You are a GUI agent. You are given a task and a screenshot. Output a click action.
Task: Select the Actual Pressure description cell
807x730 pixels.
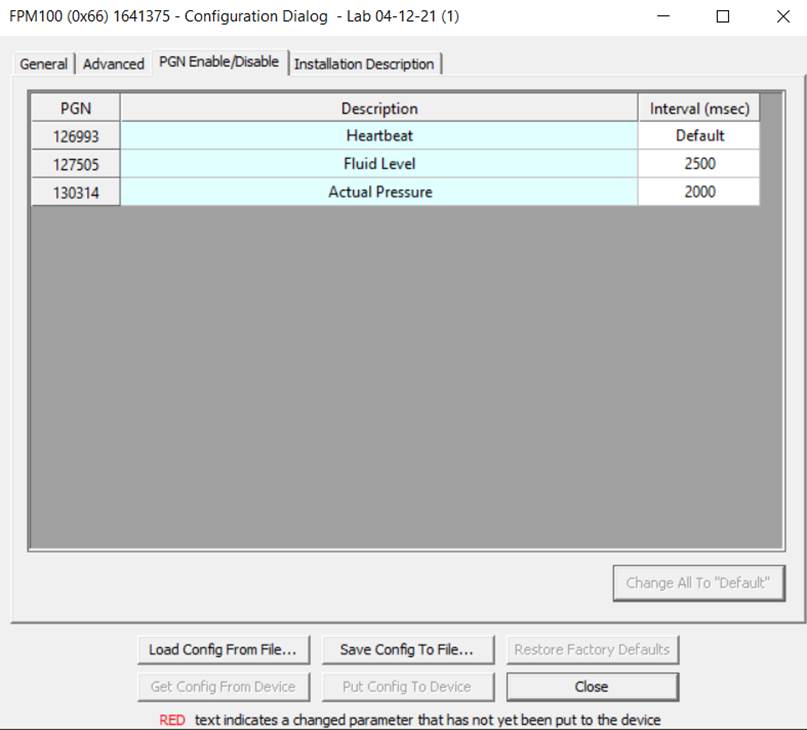(379, 192)
